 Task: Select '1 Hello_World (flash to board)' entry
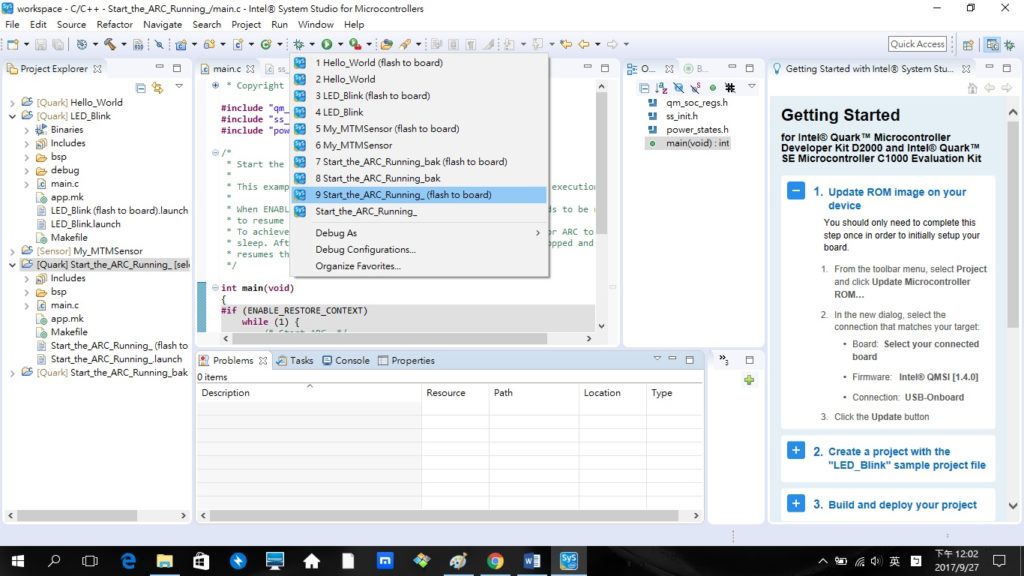click(419, 63)
